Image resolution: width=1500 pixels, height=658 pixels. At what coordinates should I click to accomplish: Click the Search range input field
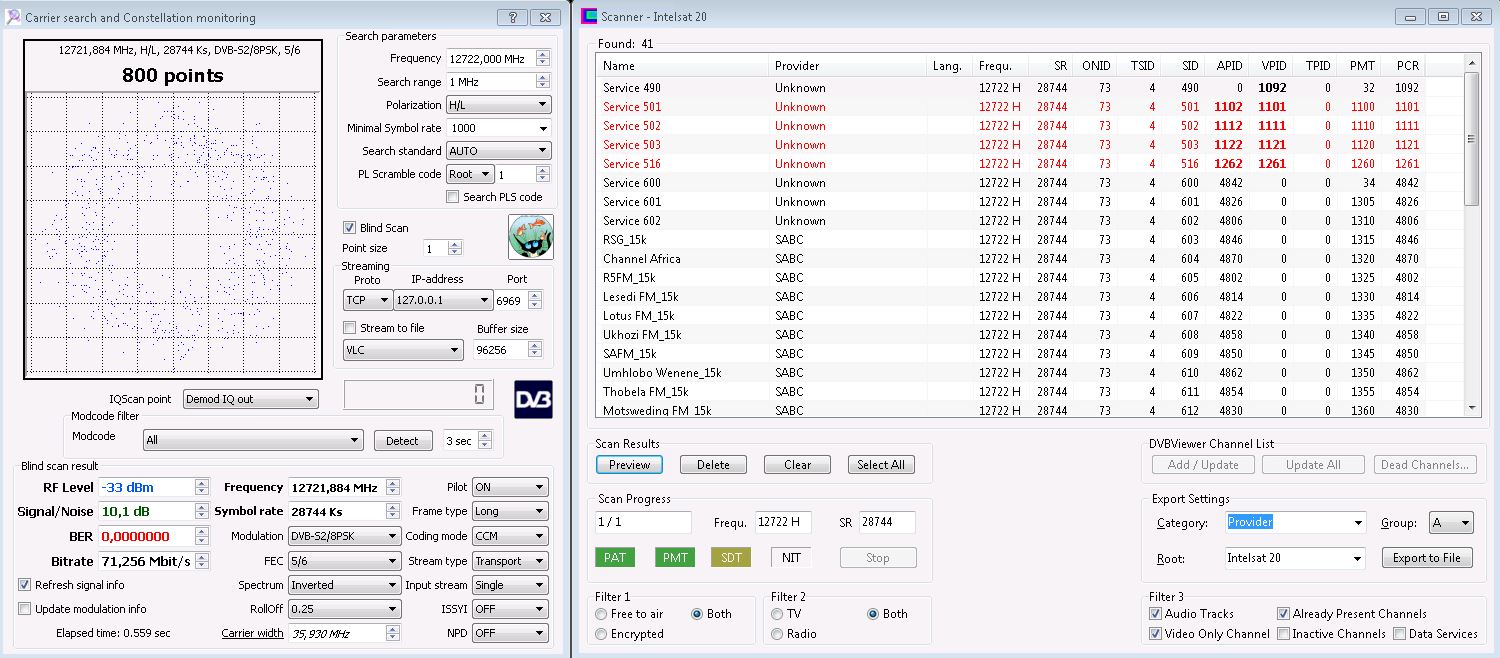491,82
